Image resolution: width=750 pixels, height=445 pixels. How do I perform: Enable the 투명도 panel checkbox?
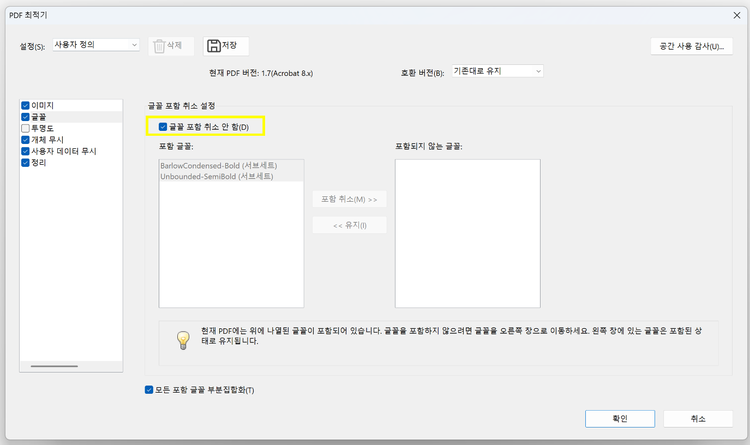coord(25,128)
